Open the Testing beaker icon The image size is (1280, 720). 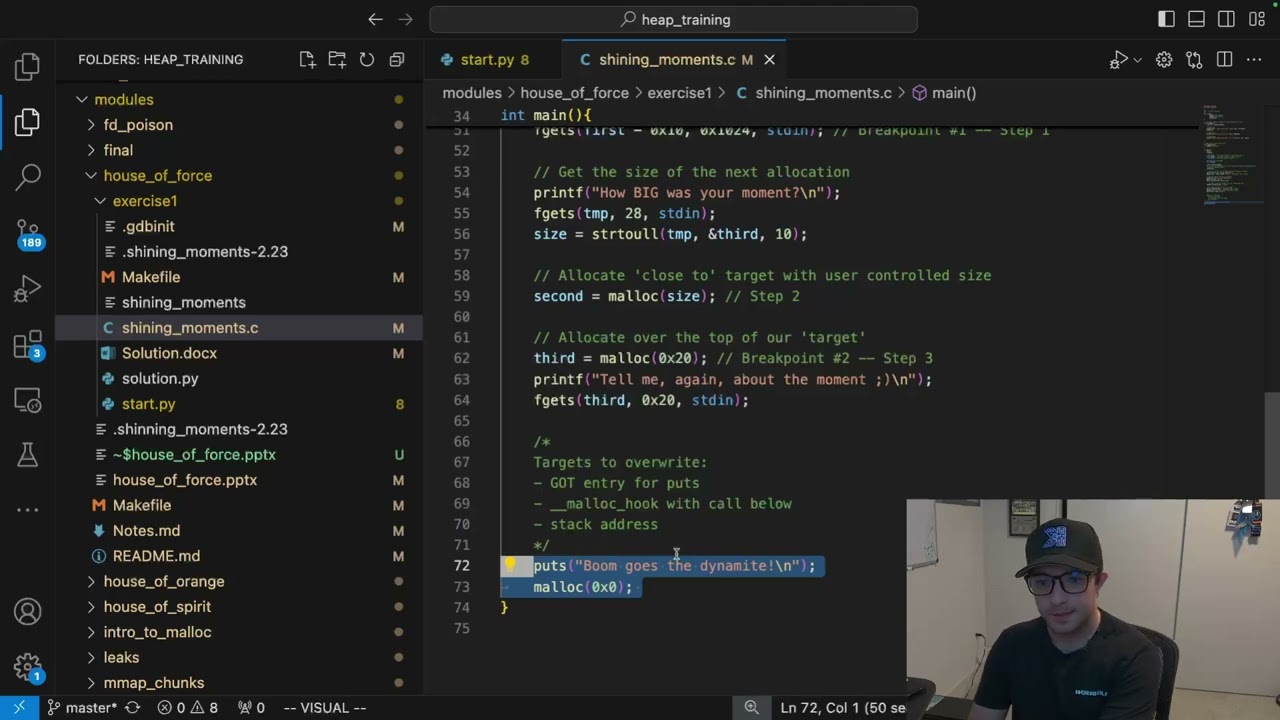coord(28,455)
